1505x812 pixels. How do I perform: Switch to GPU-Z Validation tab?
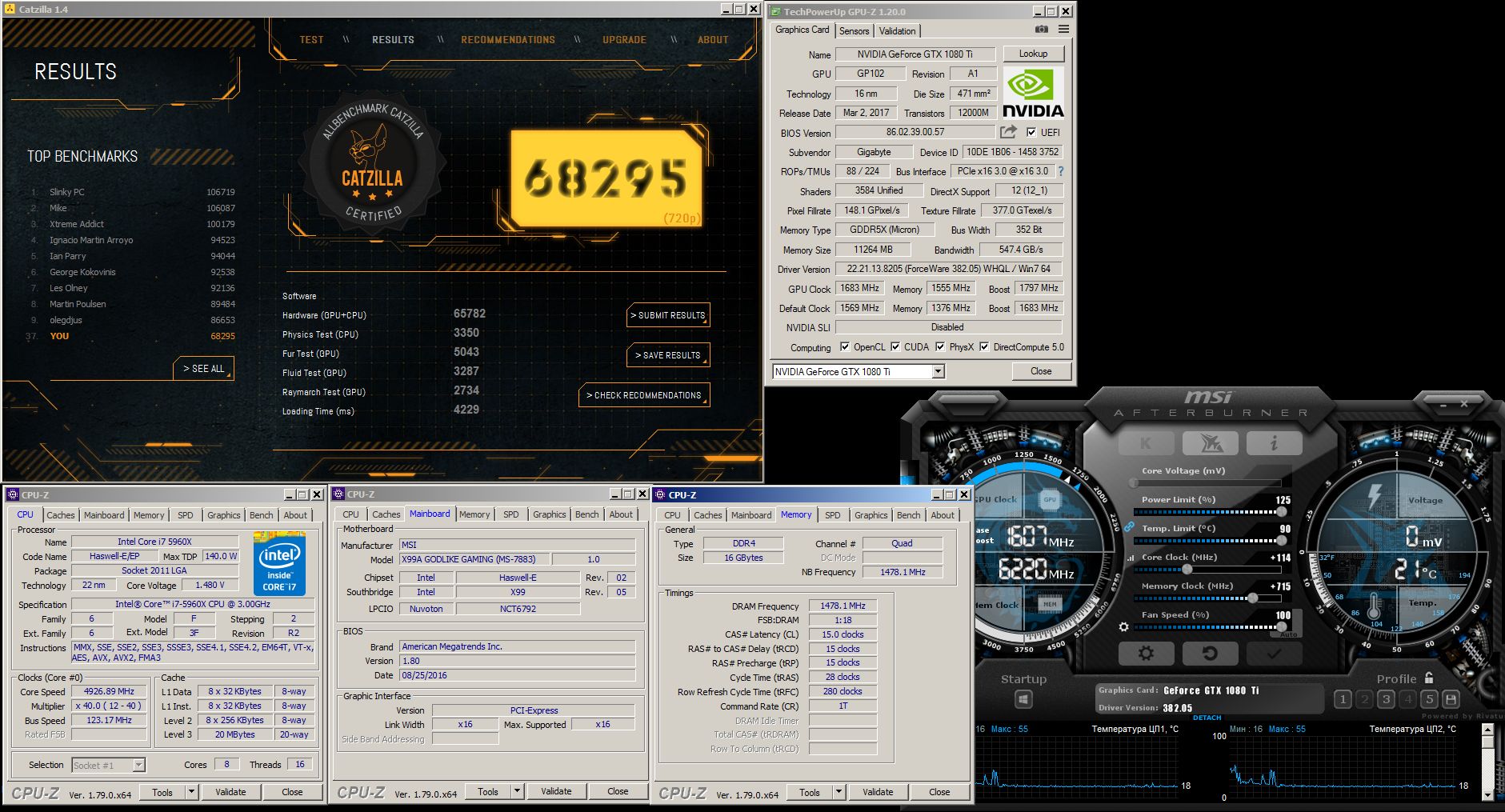897,31
